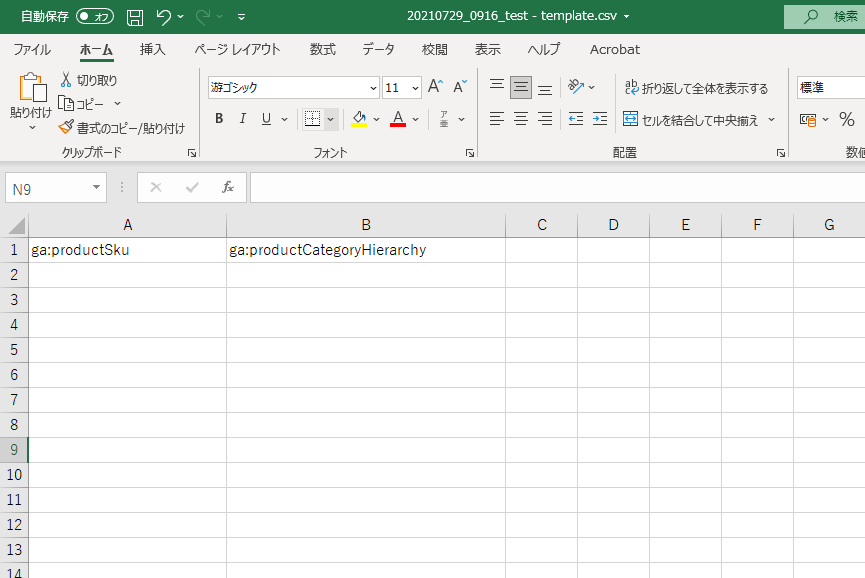Viewport: 865px width, 578px height.
Task: Click the Center align icon
Action: click(x=521, y=119)
